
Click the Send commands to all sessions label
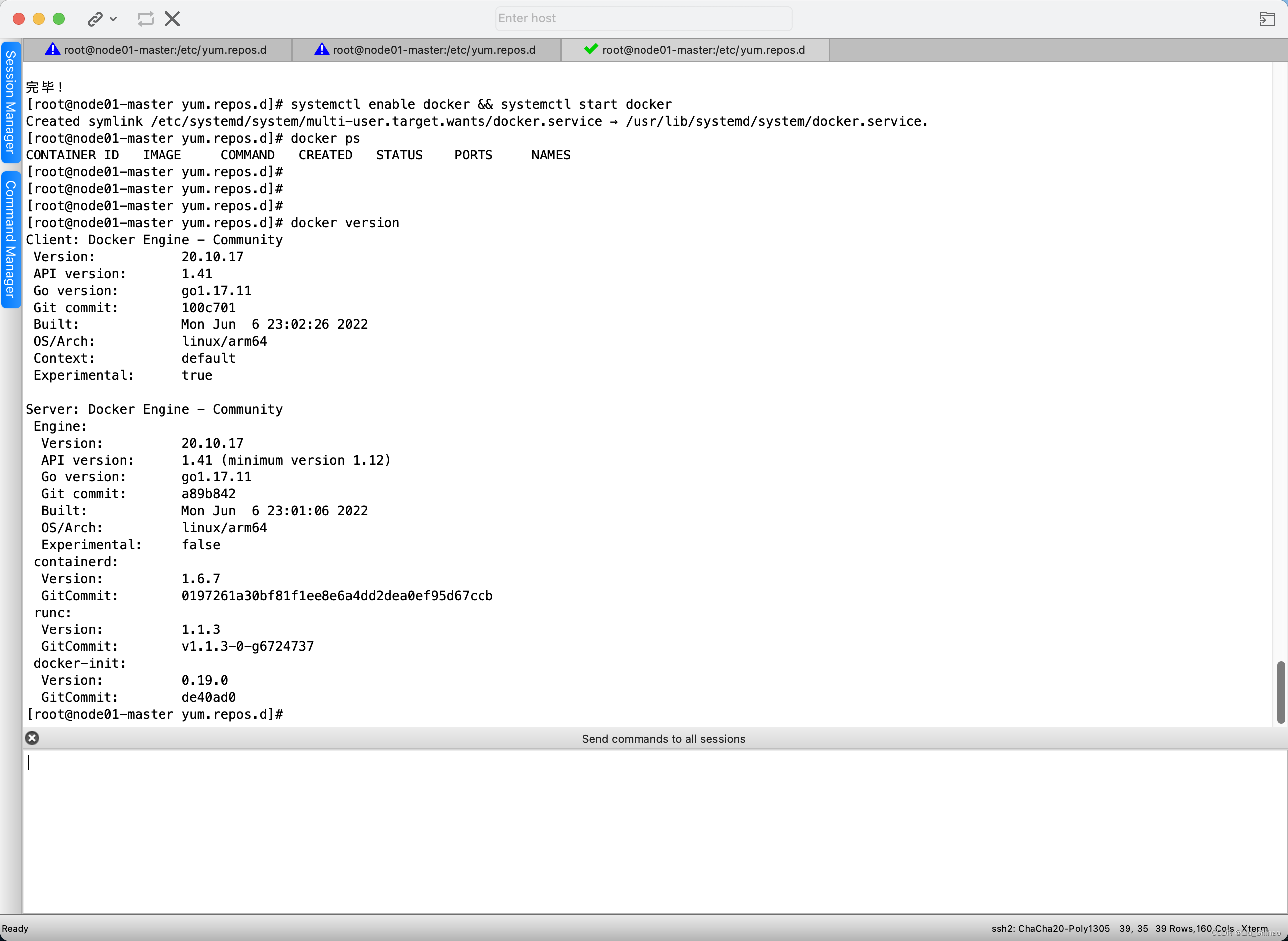pyautogui.click(x=663, y=739)
